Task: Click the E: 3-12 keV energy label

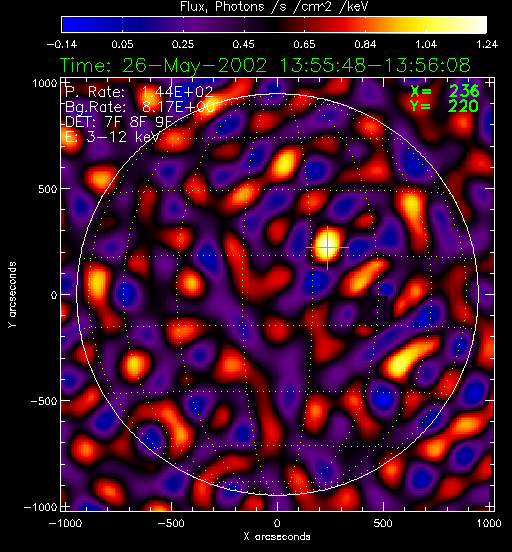Action: 112,137
